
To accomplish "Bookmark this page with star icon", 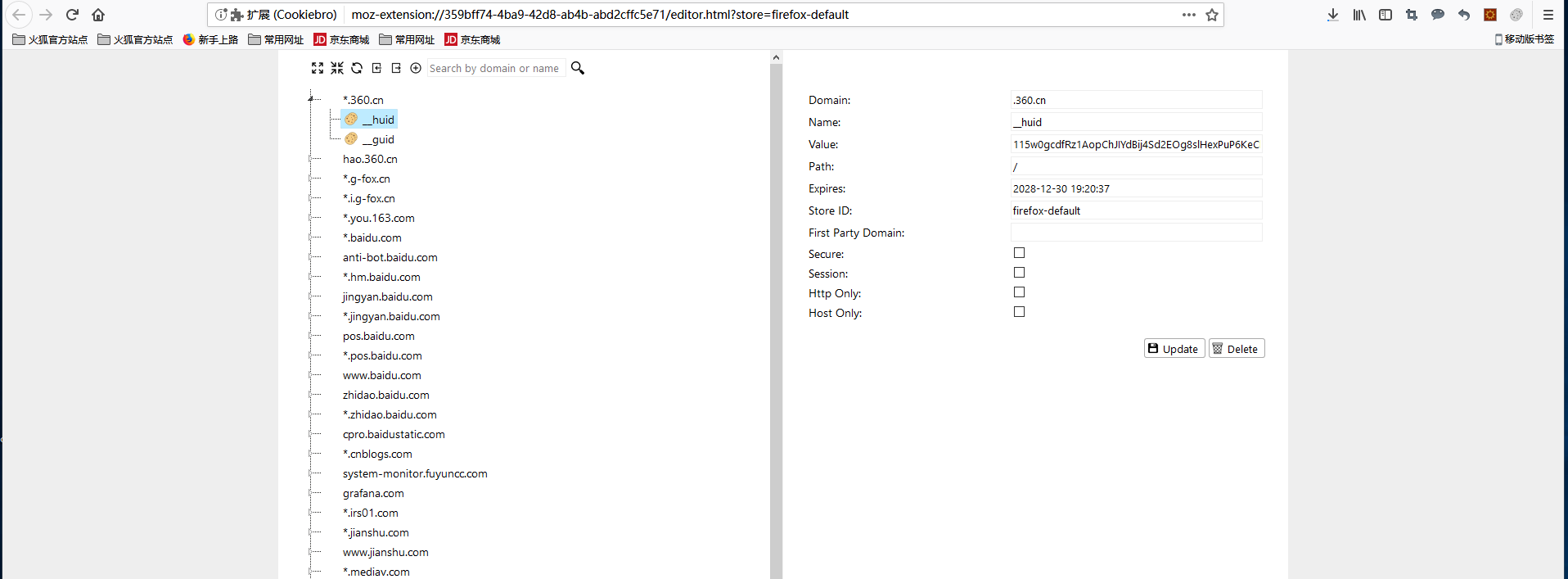I will [1212, 15].
